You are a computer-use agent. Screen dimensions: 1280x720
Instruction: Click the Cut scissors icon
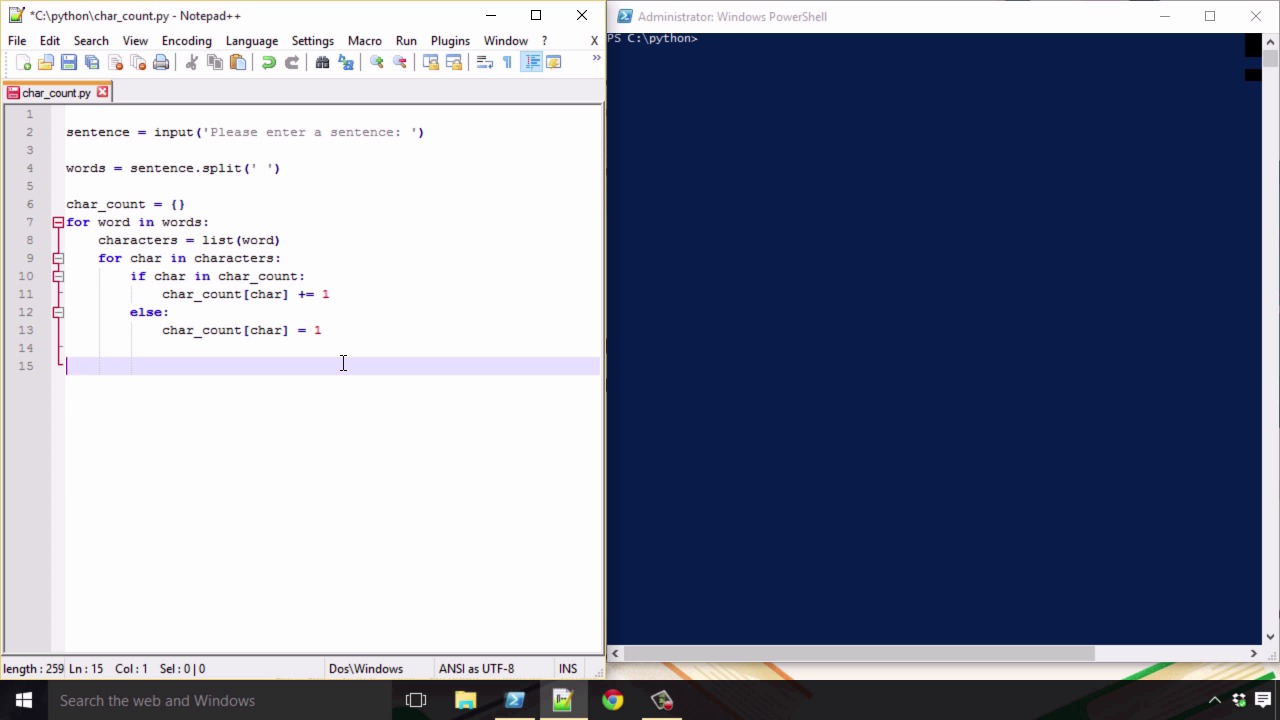coord(191,62)
